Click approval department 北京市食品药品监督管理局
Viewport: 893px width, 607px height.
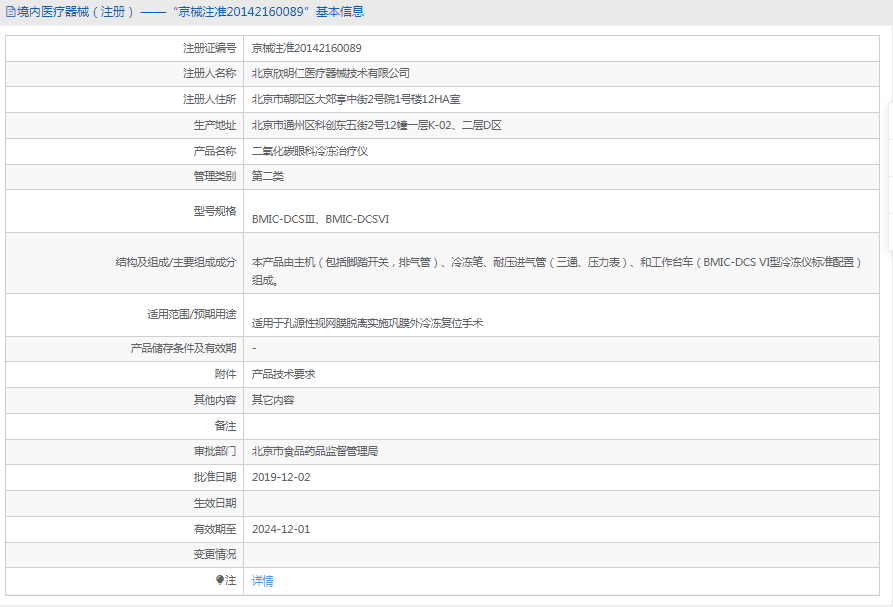click(314, 452)
